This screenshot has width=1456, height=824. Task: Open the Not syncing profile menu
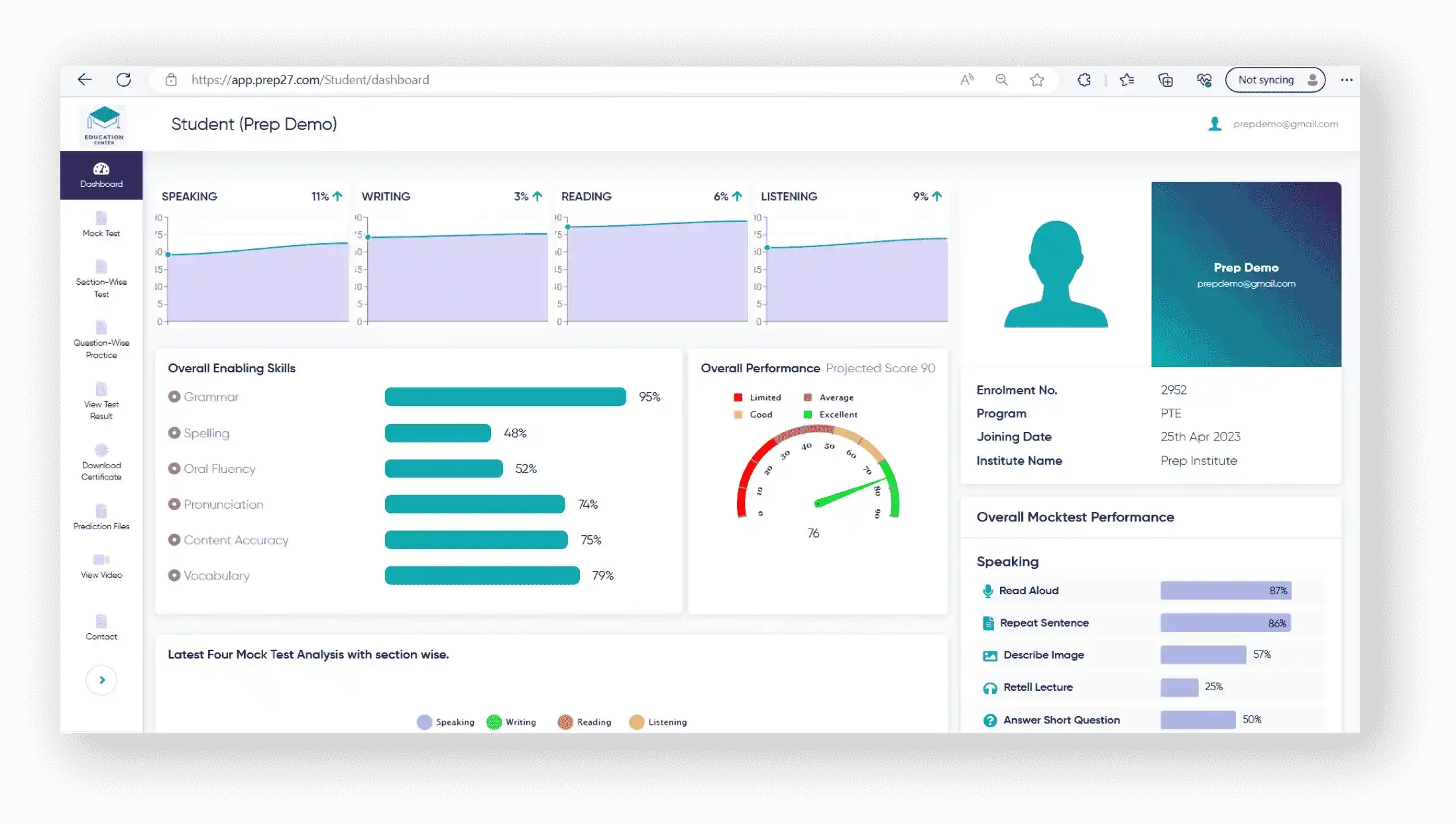(x=1274, y=79)
